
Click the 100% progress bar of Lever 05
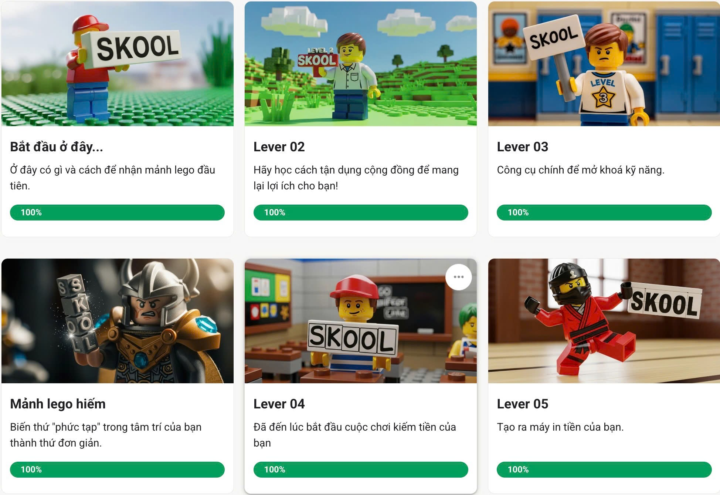point(604,470)
